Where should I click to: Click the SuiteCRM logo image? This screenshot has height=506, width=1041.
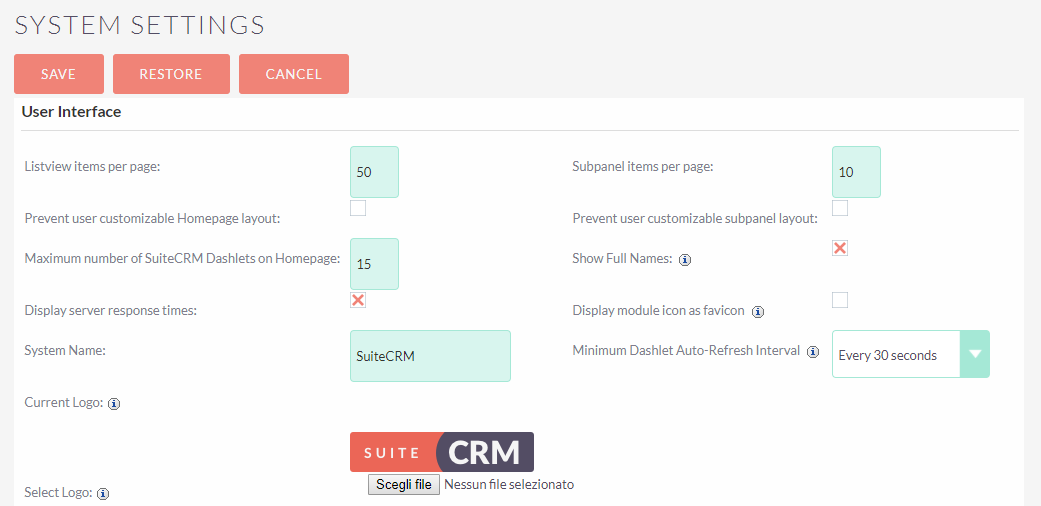click(x=441, y=452)
